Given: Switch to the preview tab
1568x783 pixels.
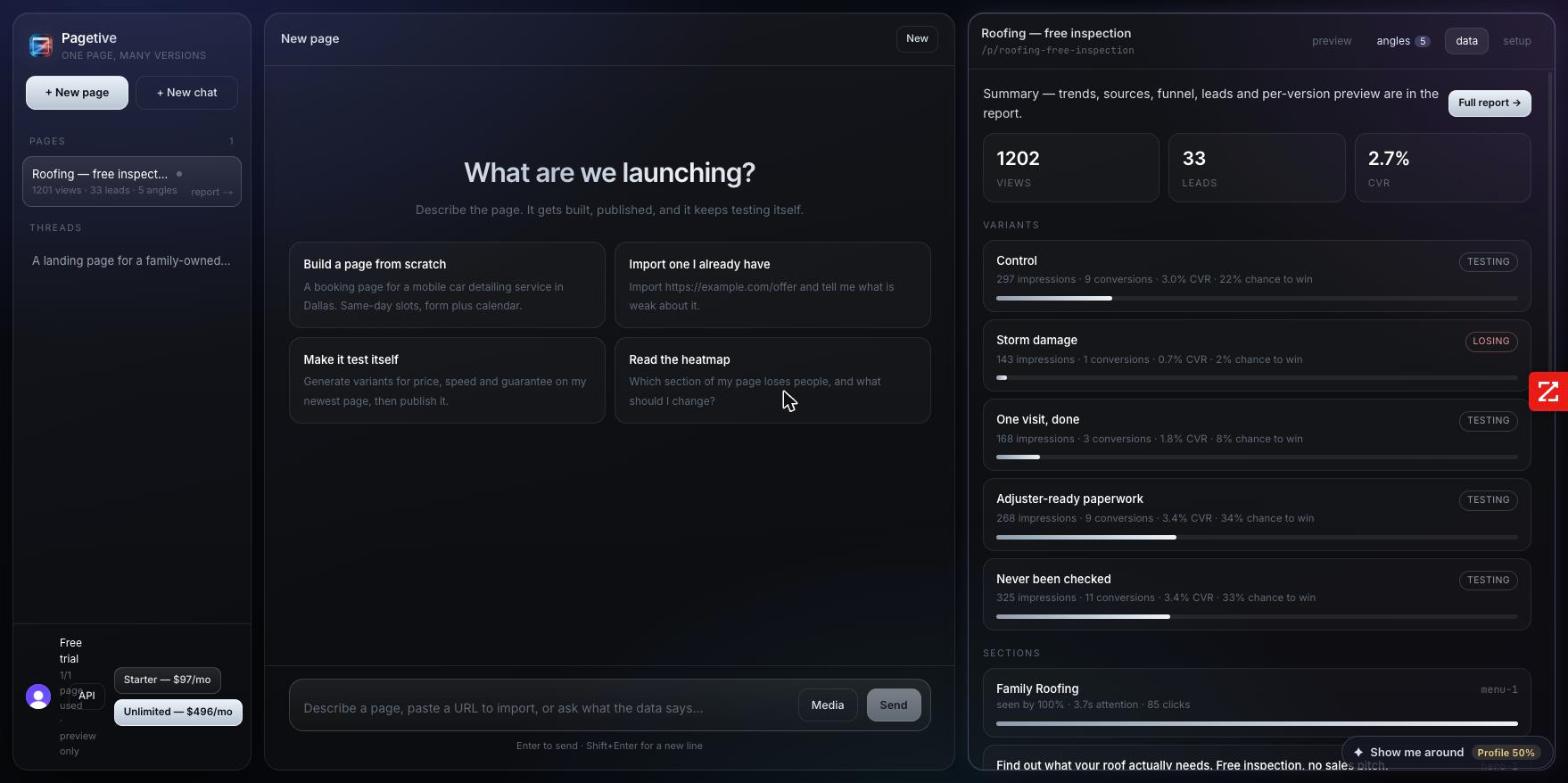Looking at the screenshot, I should tap(1331, 41).
